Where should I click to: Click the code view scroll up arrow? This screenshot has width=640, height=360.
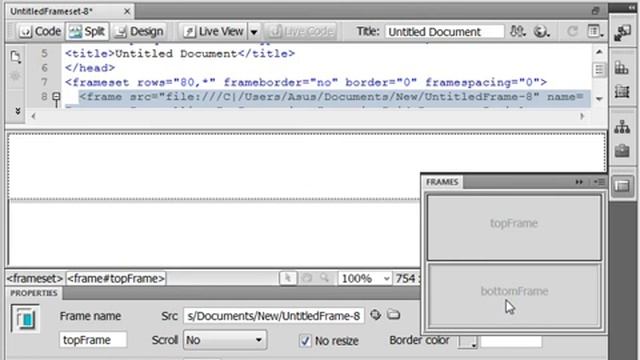tap(599, 52)
